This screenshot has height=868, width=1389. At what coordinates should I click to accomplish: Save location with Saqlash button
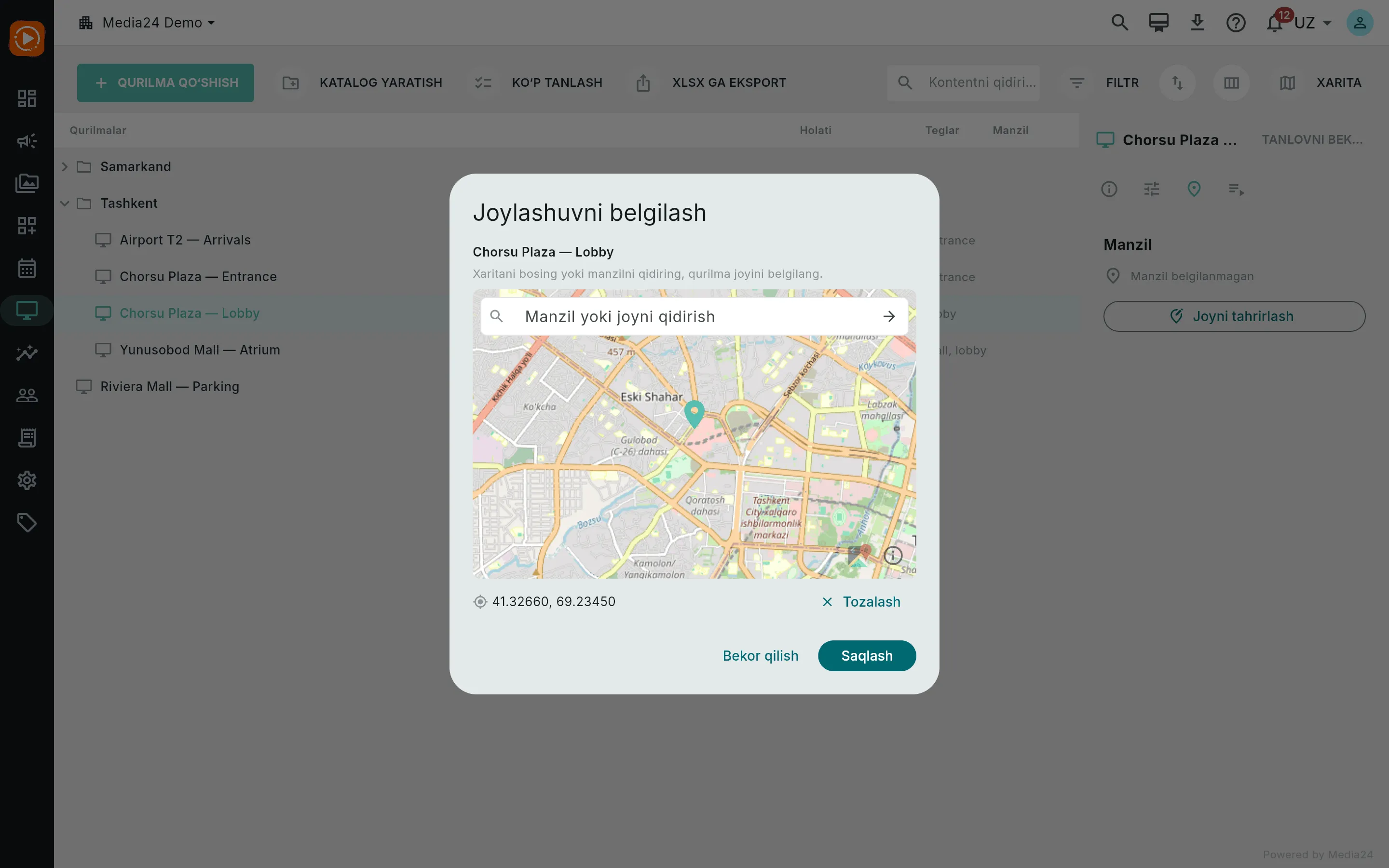click(x=867, y=656)
